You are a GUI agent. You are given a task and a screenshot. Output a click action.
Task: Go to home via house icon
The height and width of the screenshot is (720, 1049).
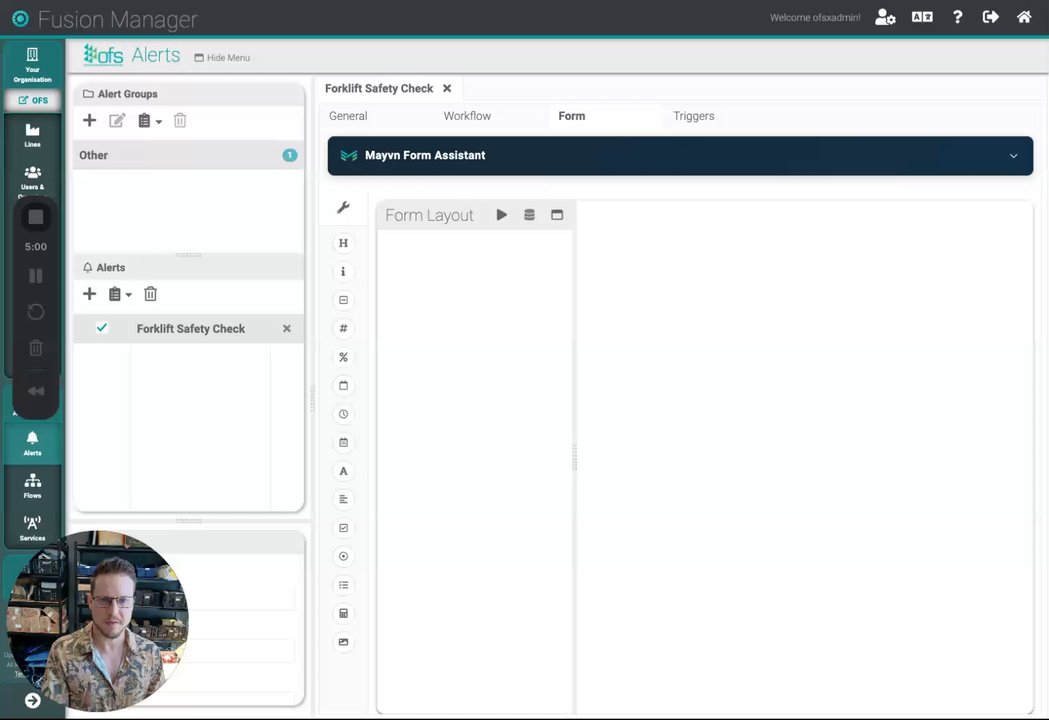(1024, 17)
